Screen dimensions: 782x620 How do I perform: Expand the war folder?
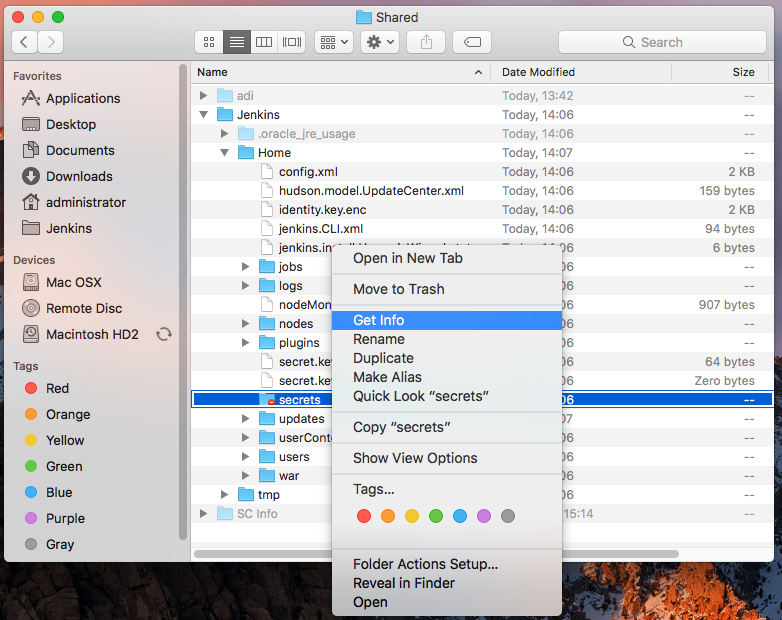[x=245, y=475]
